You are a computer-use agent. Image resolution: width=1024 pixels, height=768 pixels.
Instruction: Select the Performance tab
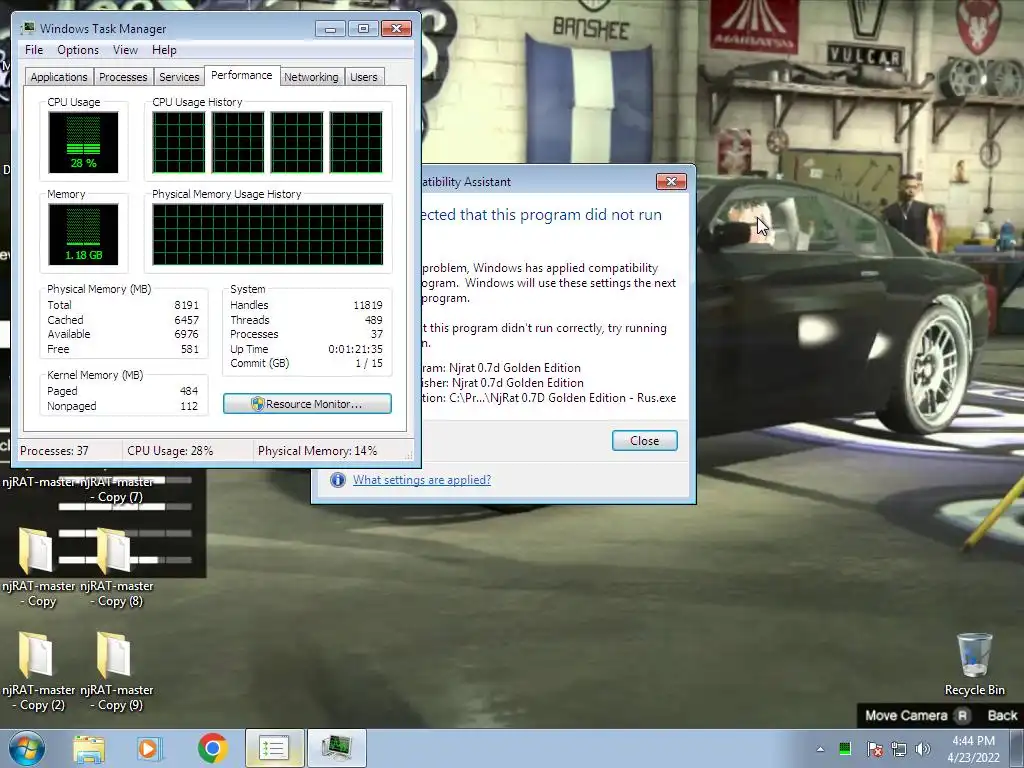(x=242, y=75)
